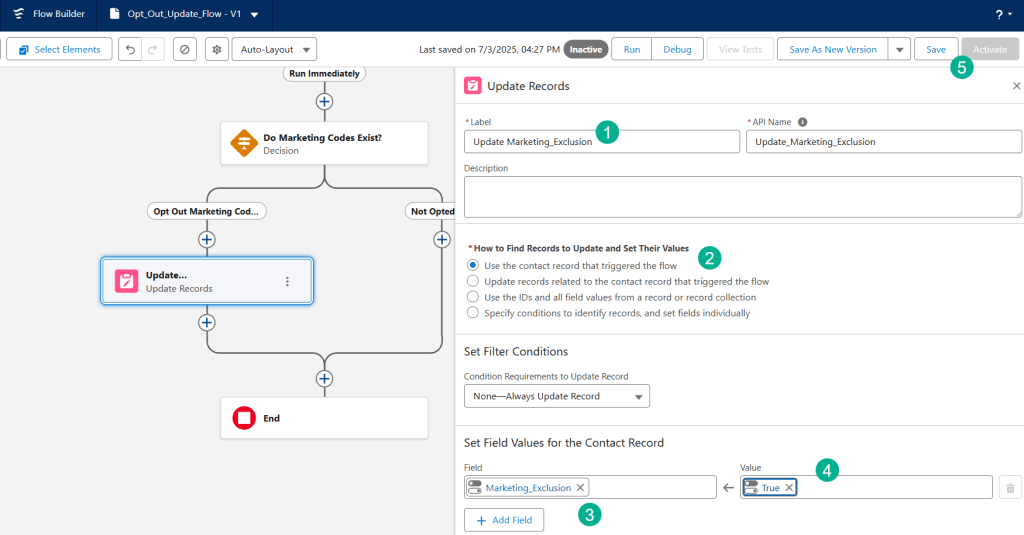1024x535 pixels.
Task: Click the red End element icon
Action: pyautogui.click(x=244, y=418)
